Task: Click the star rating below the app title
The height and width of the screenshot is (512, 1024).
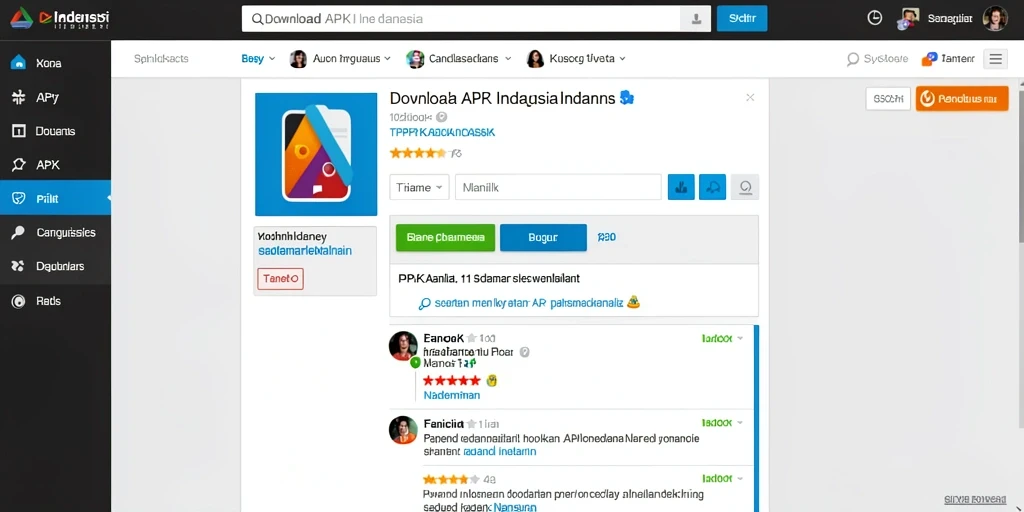Action: [418, 153]
